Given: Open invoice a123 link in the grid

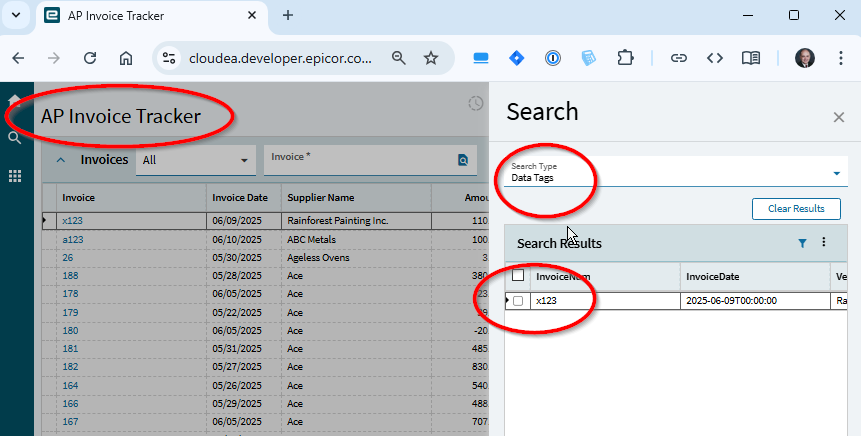Looking at the screenshot, I should click(x=73, y=239).
